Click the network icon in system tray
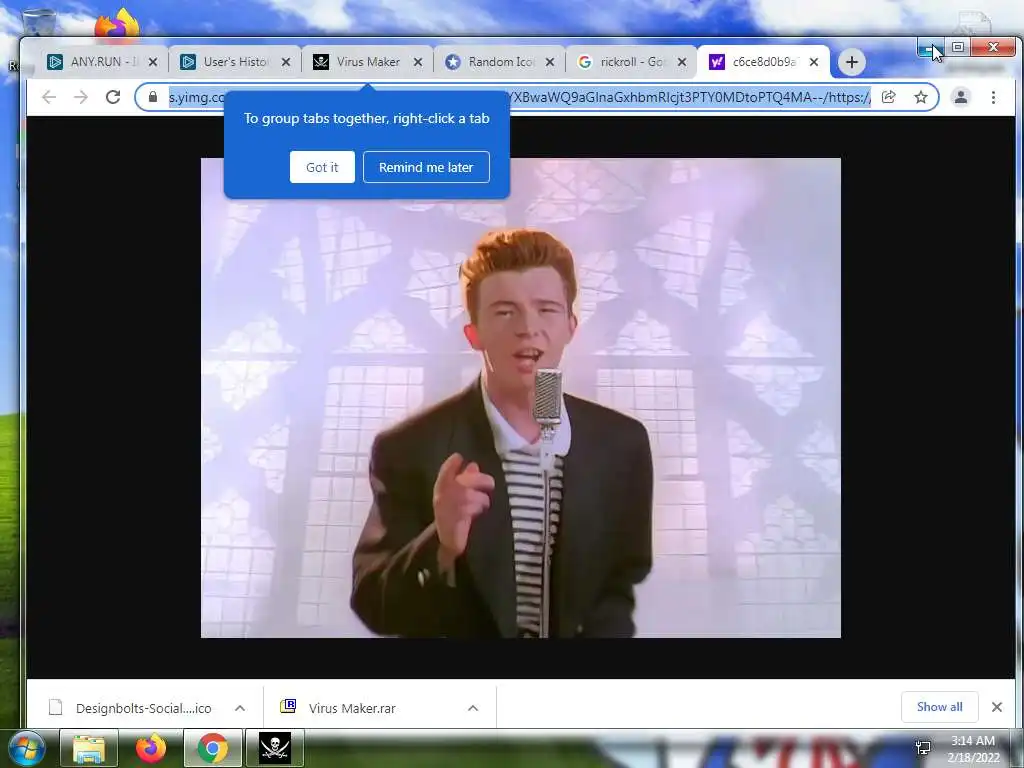Image resolution: width=1024 pixels, height=768 pixels. tap(923, 748)
